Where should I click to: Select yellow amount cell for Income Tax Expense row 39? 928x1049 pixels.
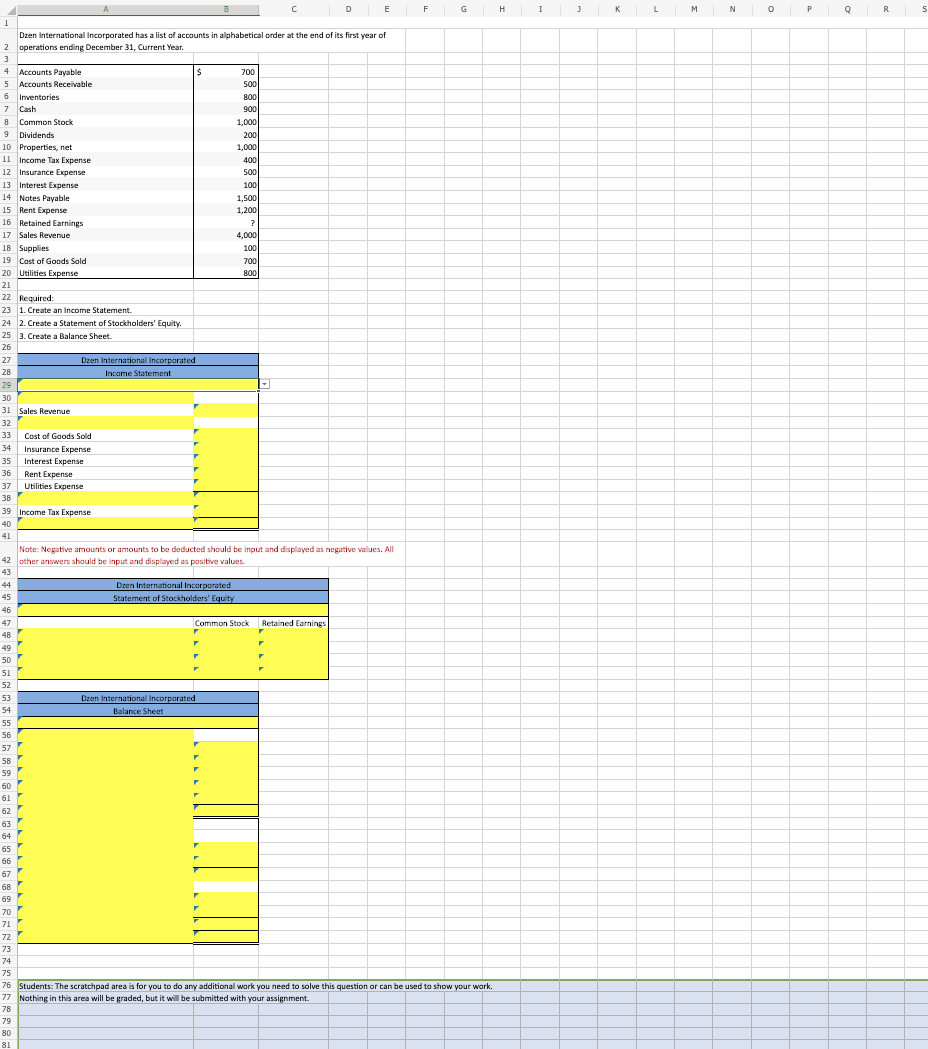click(226, 511)
